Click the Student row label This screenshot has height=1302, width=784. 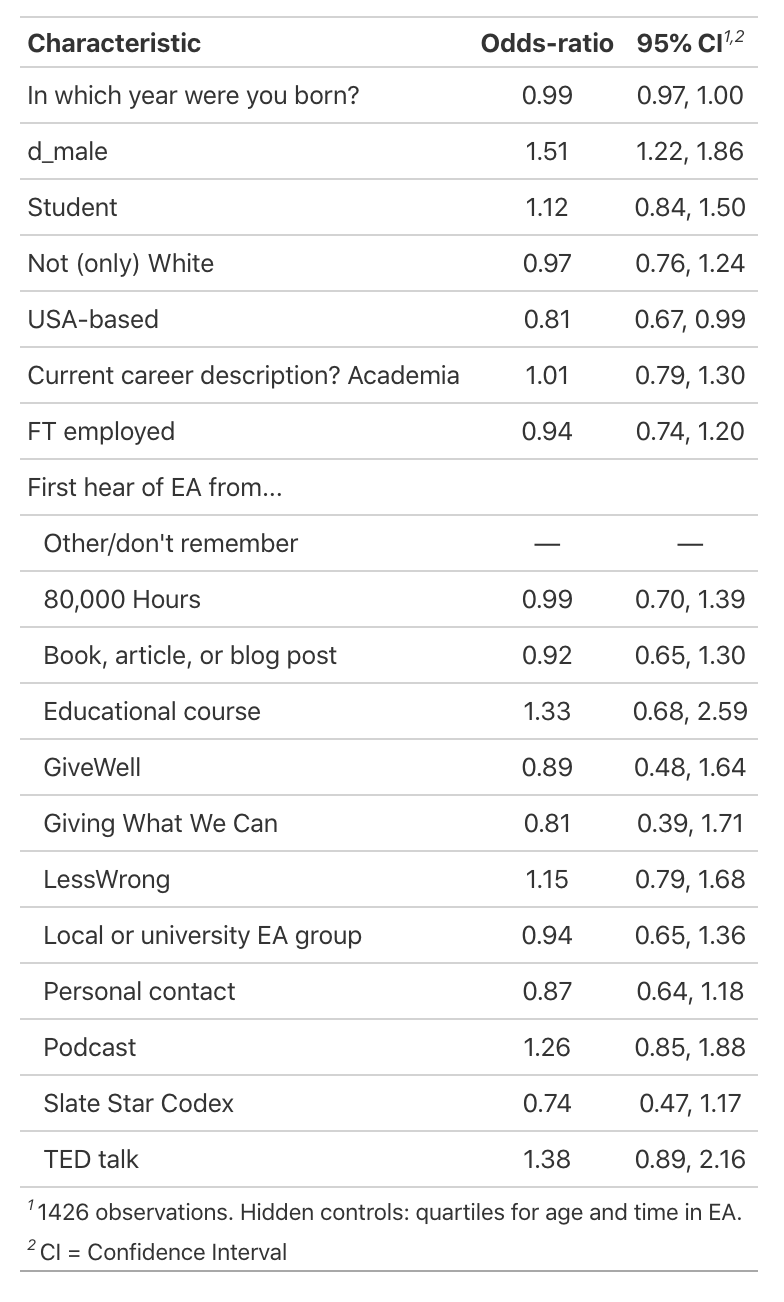tap(72, 207)
